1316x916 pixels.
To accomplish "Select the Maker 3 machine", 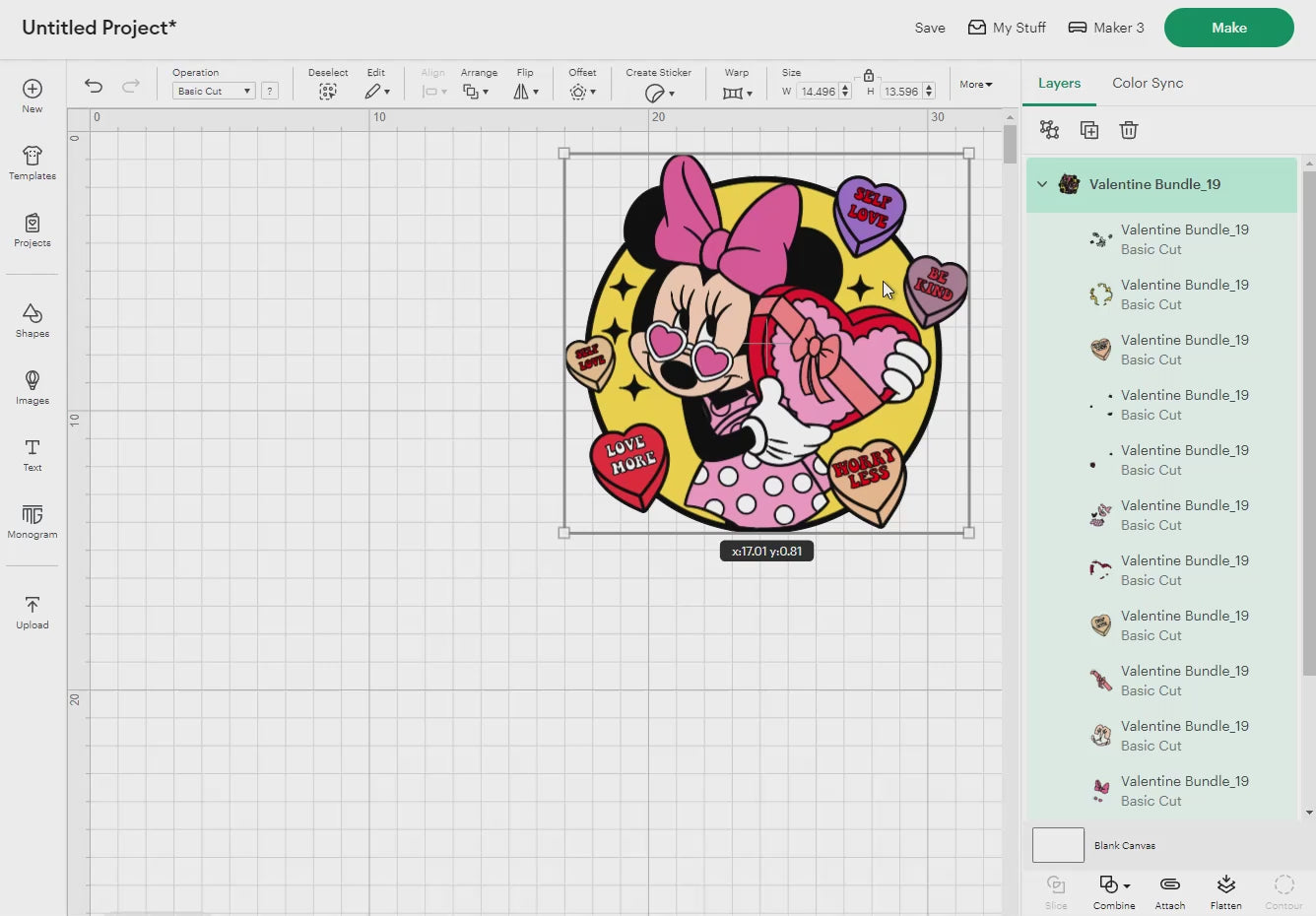I will click(x=1106, y=28).
